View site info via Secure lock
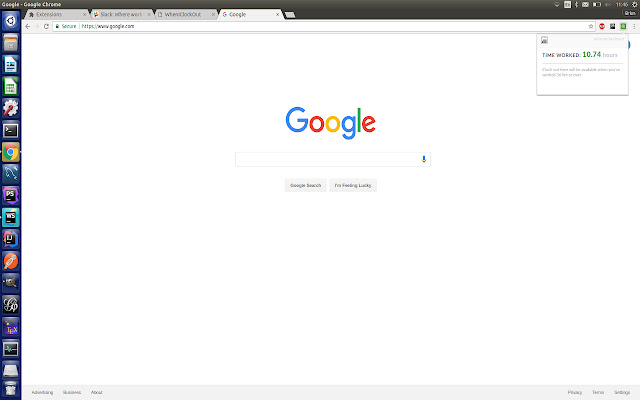 click(66, 26)
